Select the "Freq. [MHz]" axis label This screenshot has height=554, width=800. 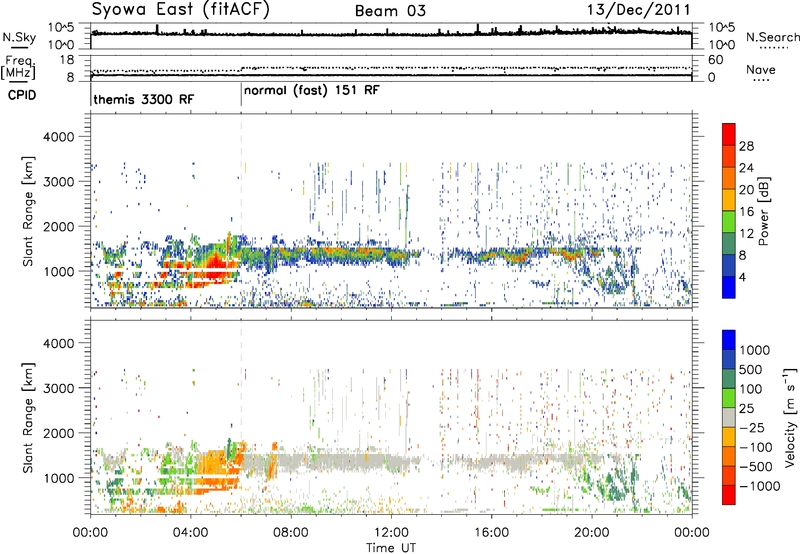(18, 68)
